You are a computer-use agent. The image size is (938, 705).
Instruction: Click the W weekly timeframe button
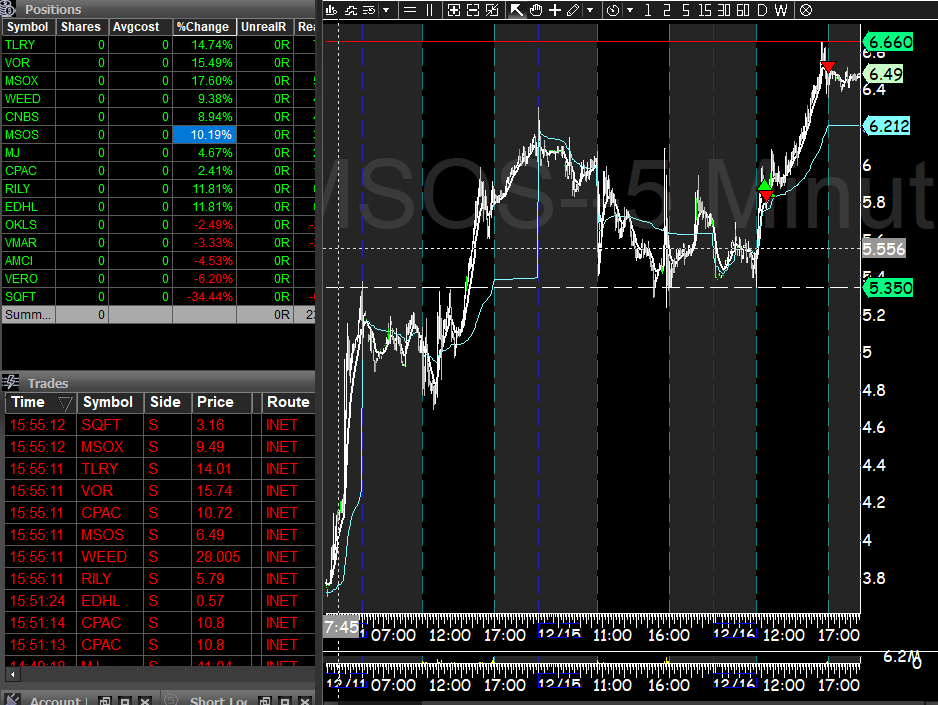(781, 10)
